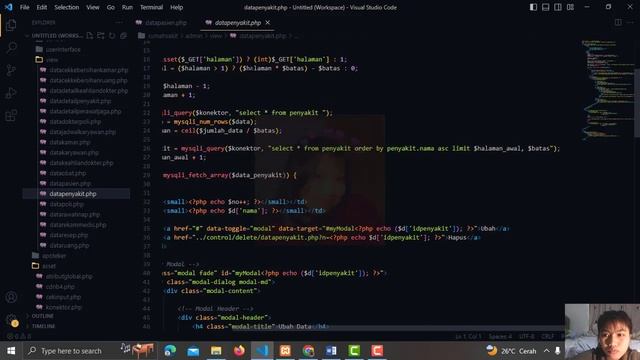Viewport: 640px width, 360px height.
Task: Close the datapenyakit.php editor tab
Action: 268,22
